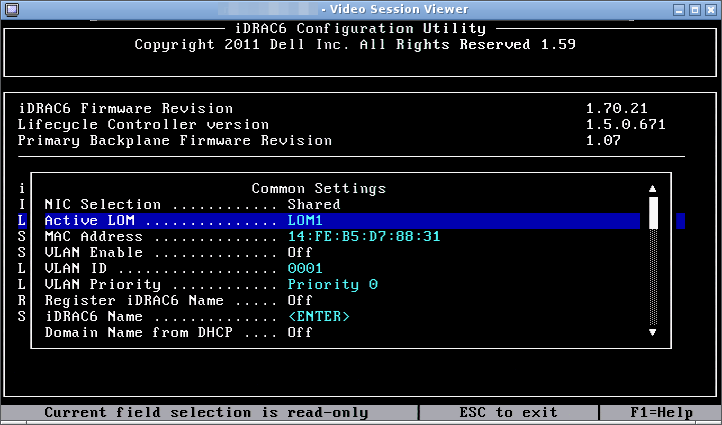Click the Common Settings heading

pos(319,189)
